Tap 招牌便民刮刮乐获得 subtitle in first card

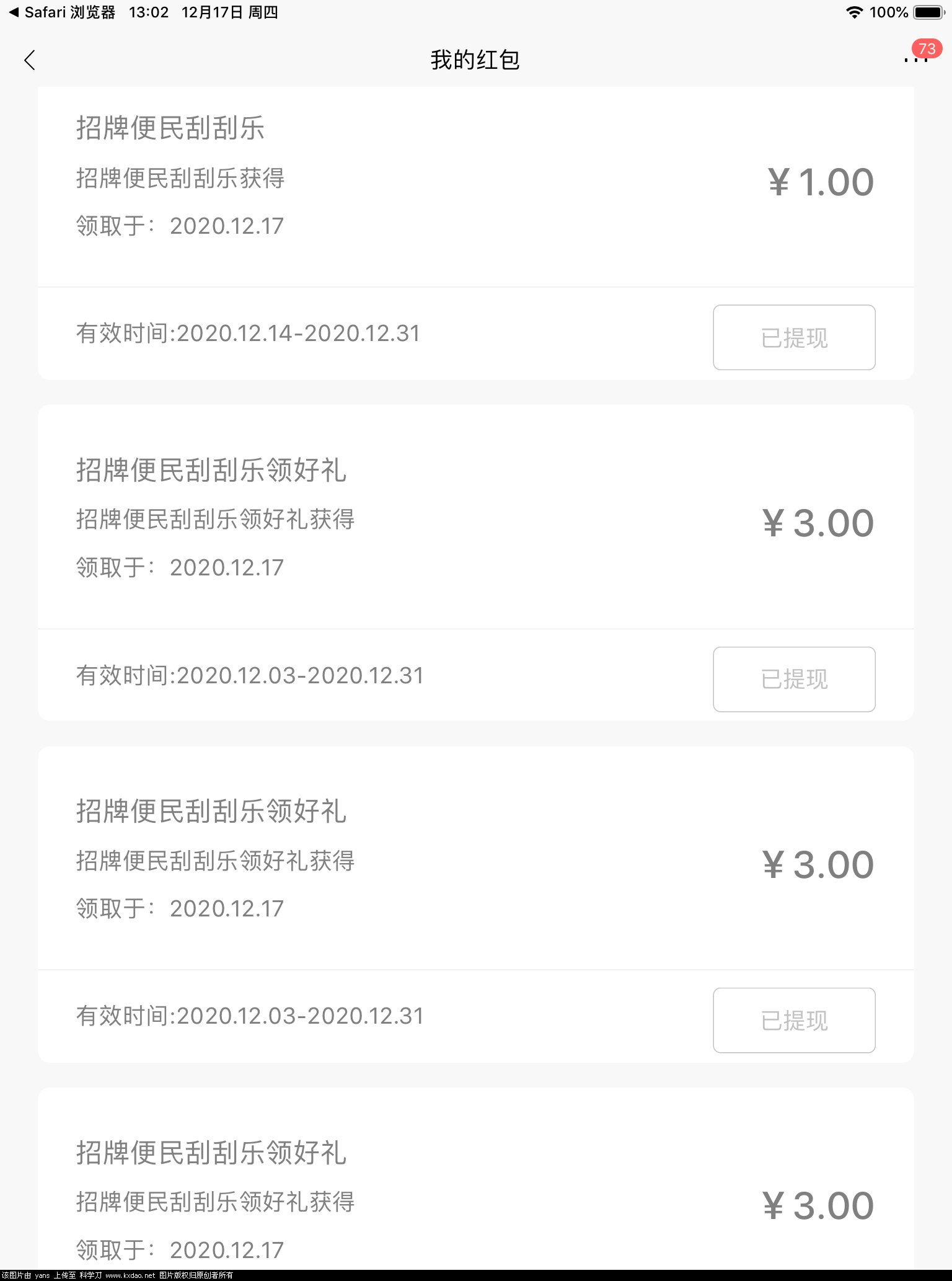point(180,179)
